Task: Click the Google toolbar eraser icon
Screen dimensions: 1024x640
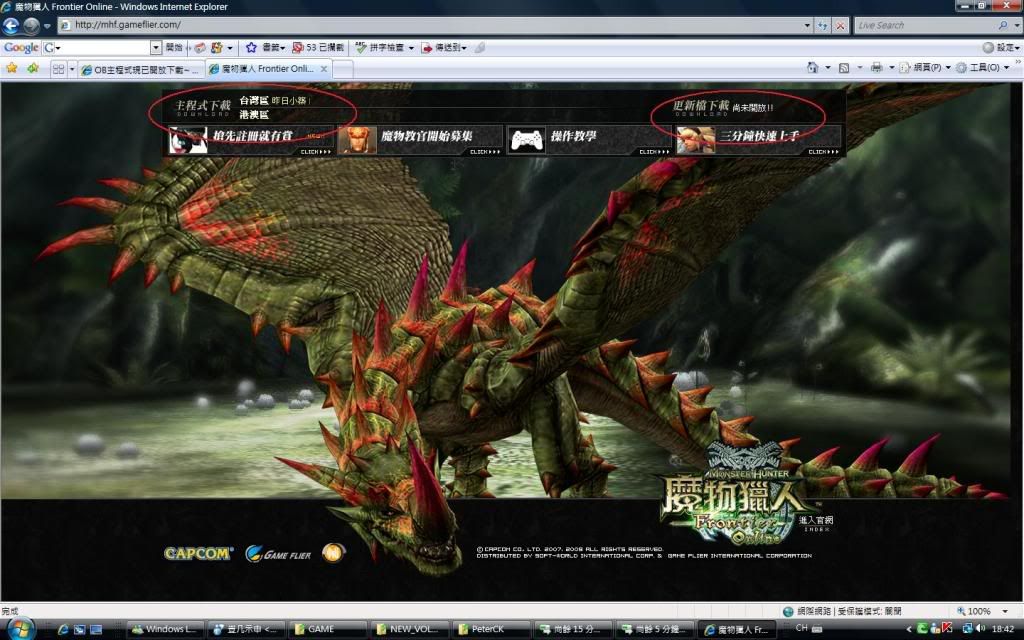Action: click(200, 48)
